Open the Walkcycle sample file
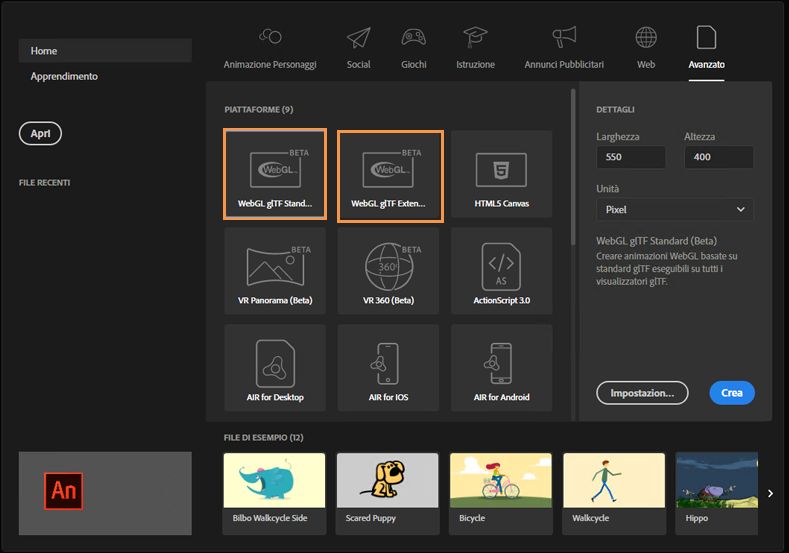789x553 pixels. click(614, 494)
